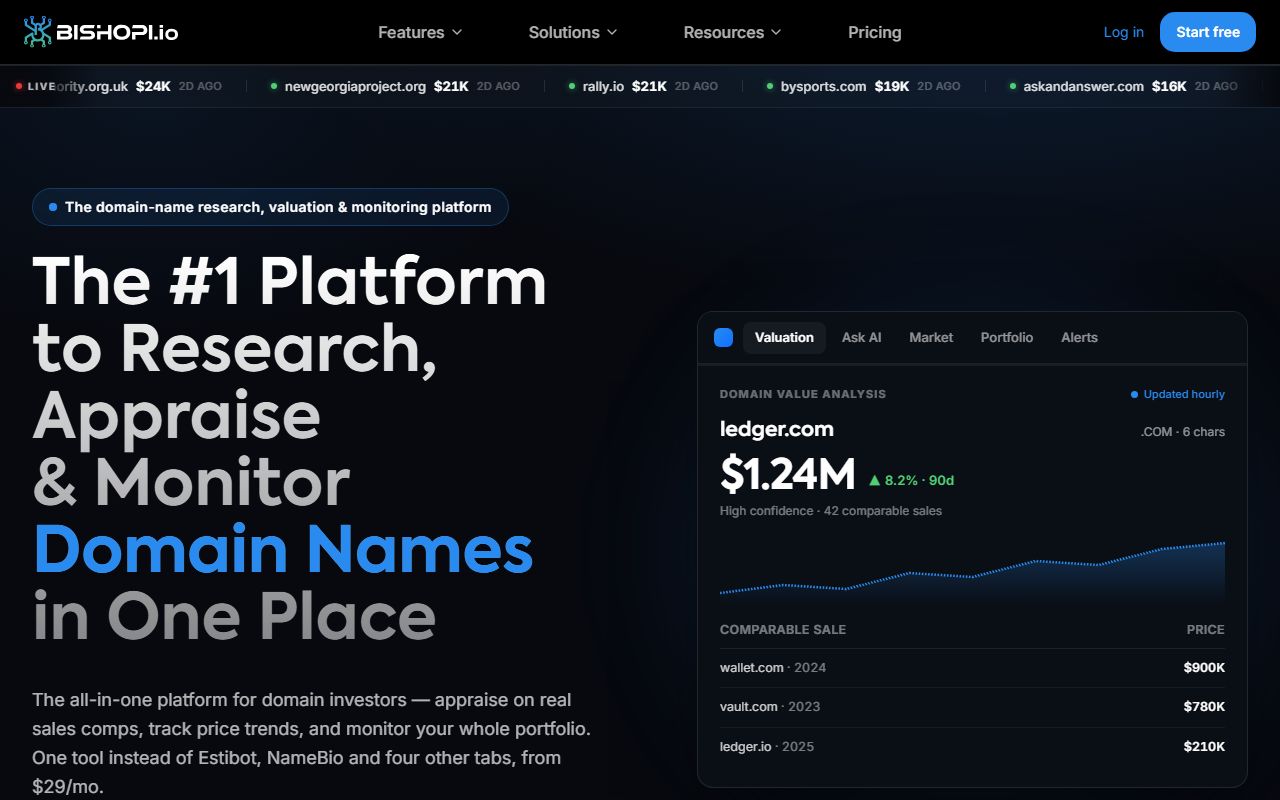Viewport: 1280px width, 800px height.
Task: Click the $780K price value
Action: pos(1204,707)
